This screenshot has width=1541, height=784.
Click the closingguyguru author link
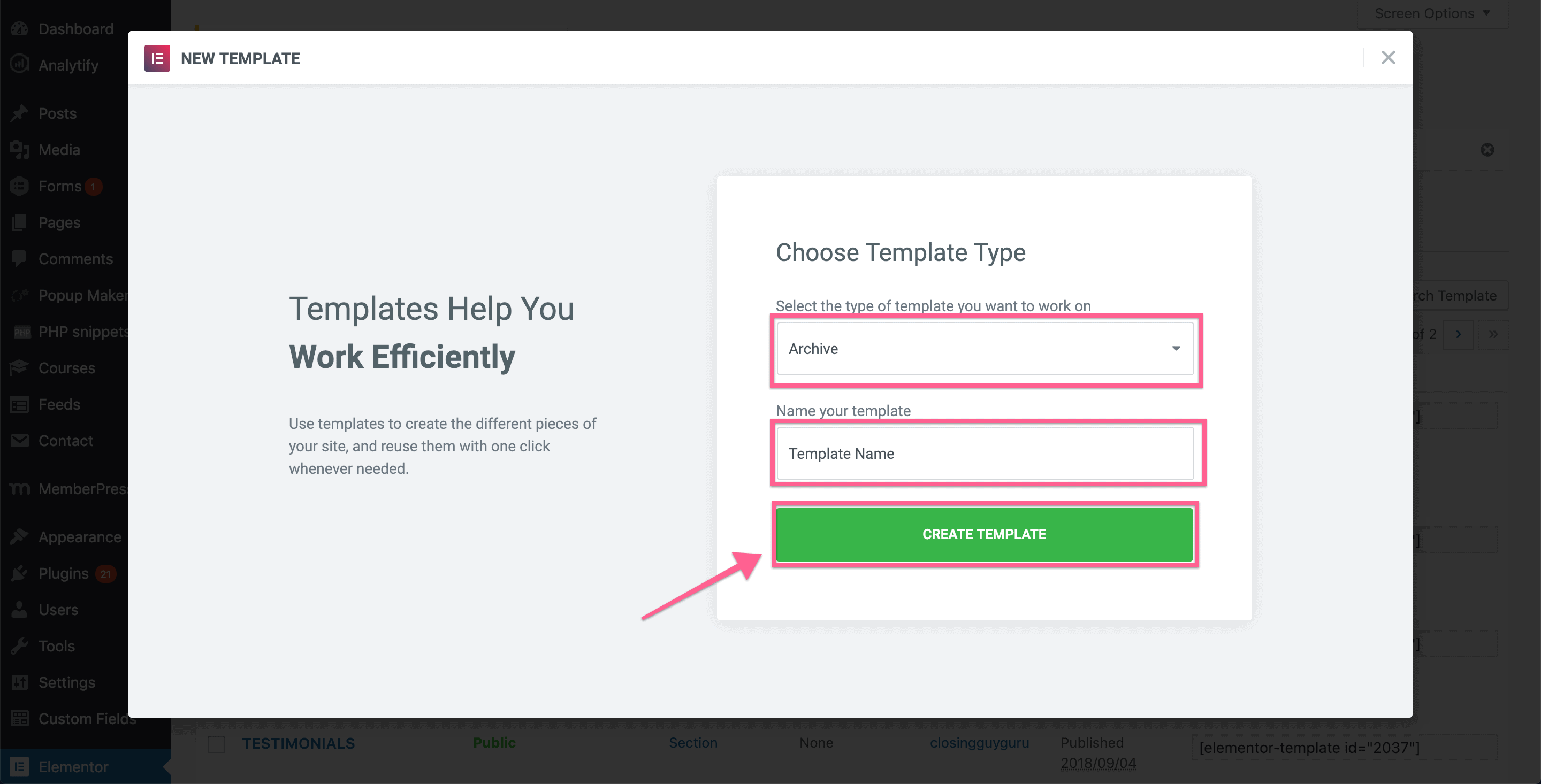[979, 743]
